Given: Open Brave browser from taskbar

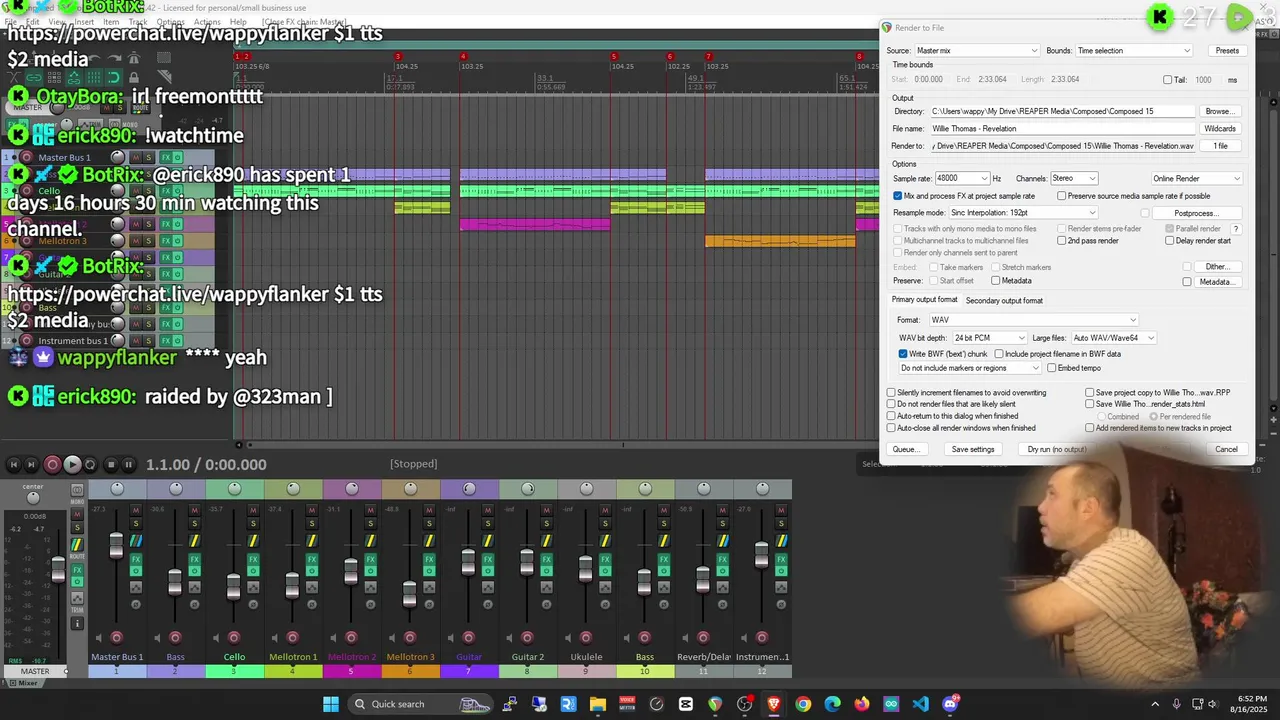Looking at the screenshot, I should coord(774,704).
